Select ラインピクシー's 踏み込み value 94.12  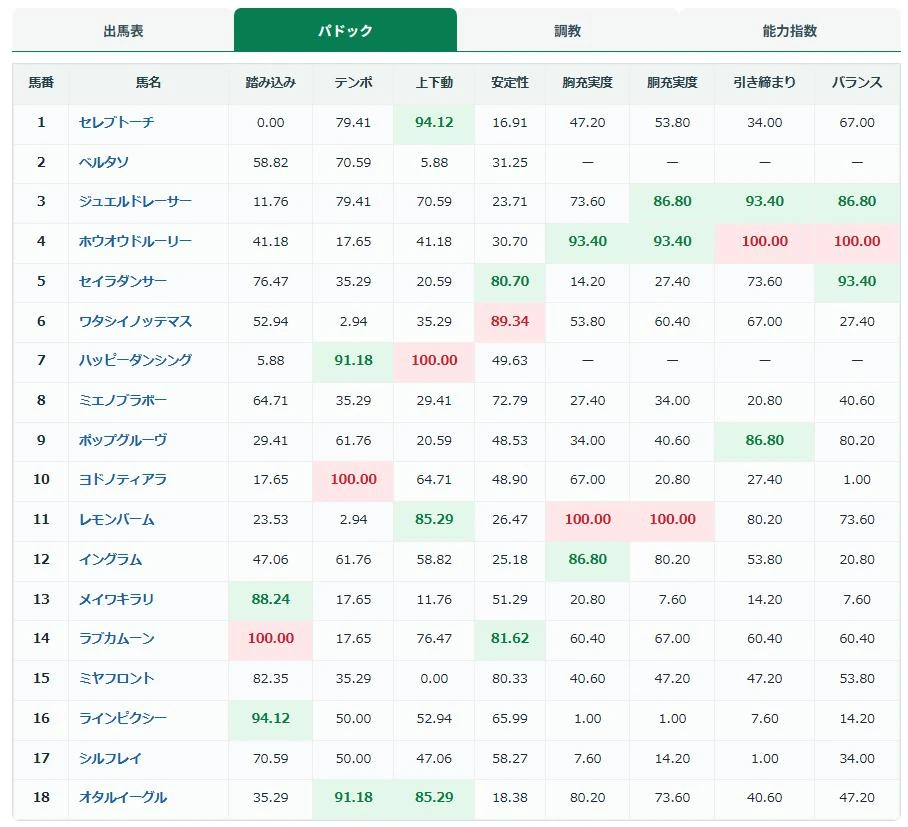click(270, 718)
